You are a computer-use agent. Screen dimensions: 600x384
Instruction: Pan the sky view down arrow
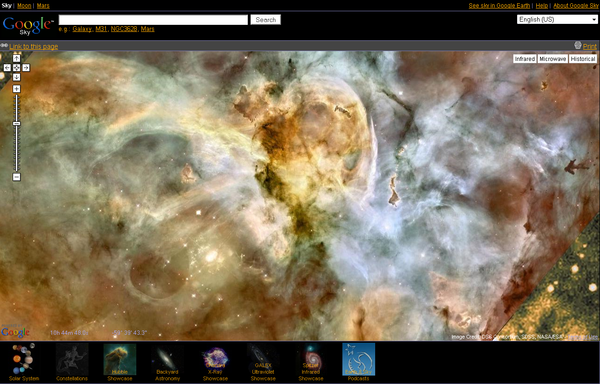pos(16,77)
